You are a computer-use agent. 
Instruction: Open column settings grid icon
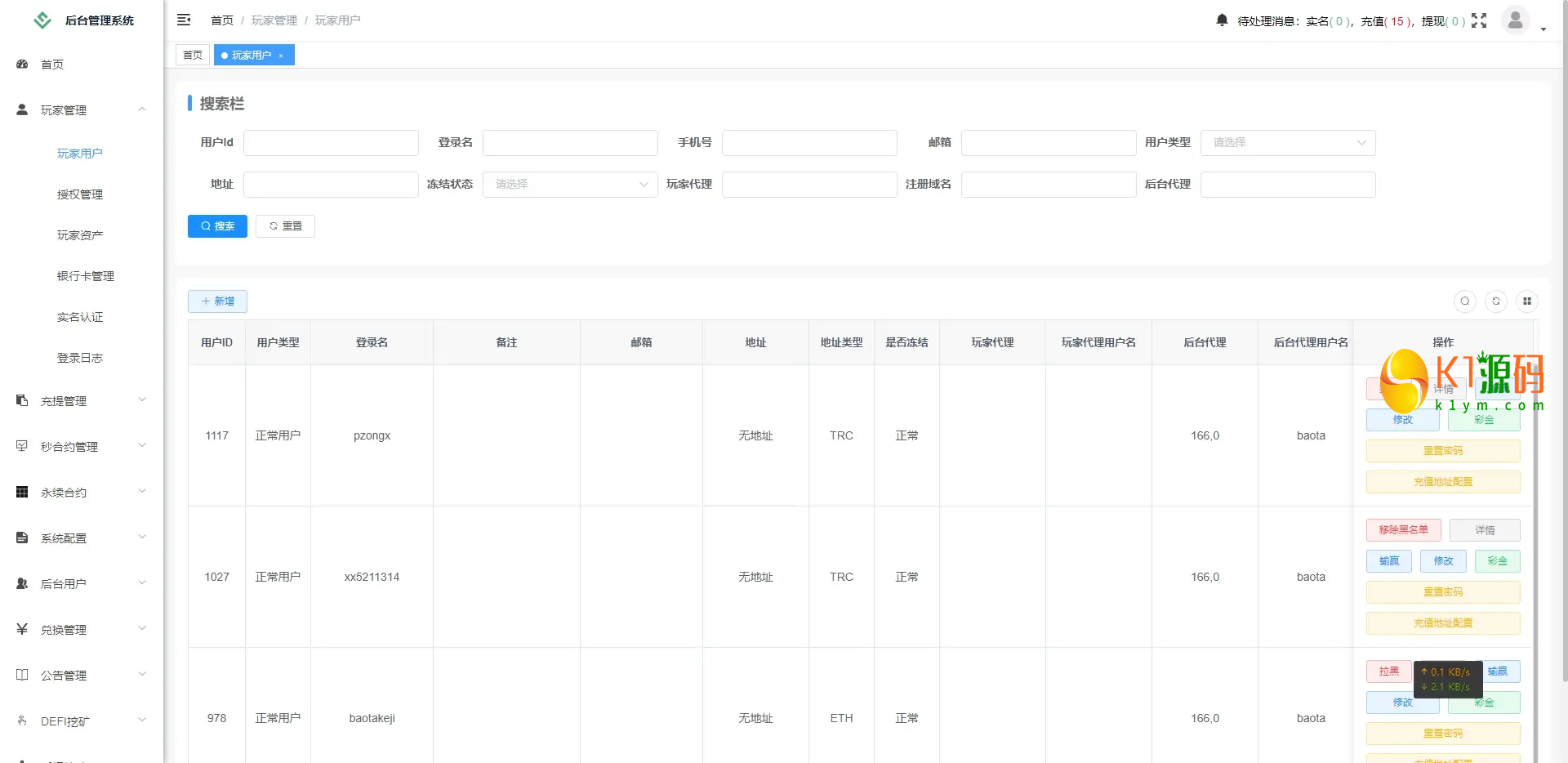(1527, 301)
